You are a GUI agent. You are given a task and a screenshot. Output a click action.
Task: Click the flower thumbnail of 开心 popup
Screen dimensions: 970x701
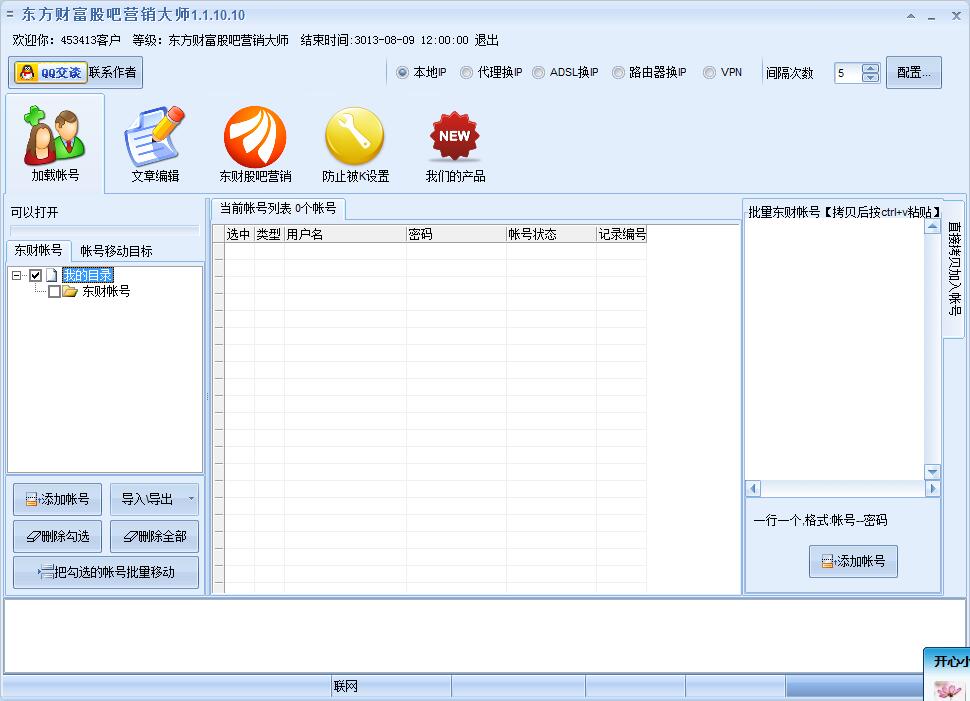[x=946, y=689]
